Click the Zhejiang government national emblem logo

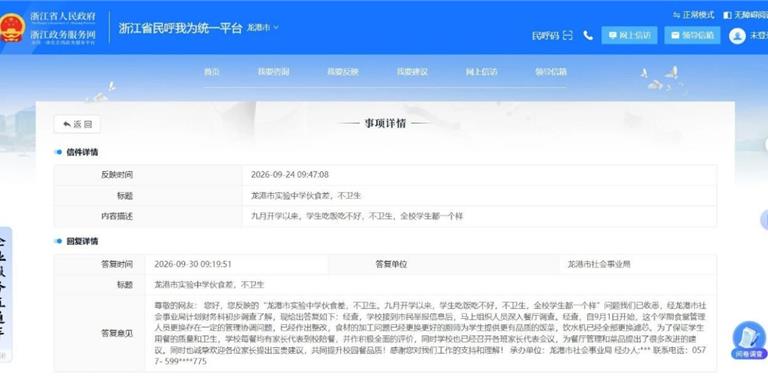click(x=12, y=28)
